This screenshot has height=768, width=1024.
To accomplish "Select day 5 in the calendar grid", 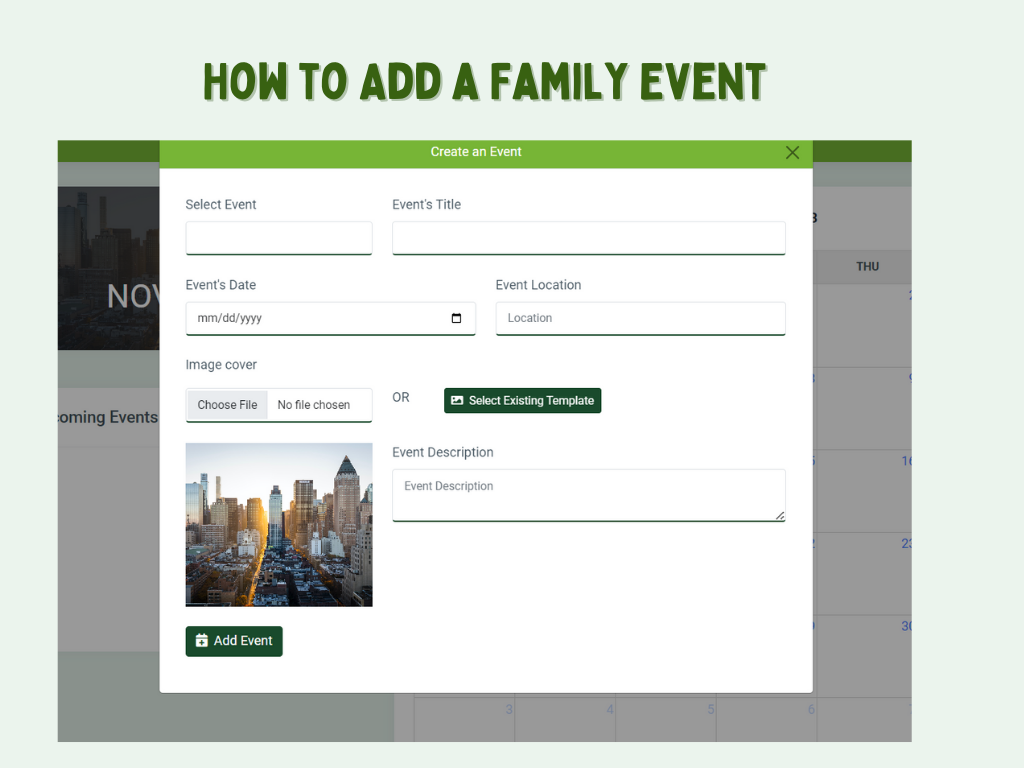I will (711, 710).
